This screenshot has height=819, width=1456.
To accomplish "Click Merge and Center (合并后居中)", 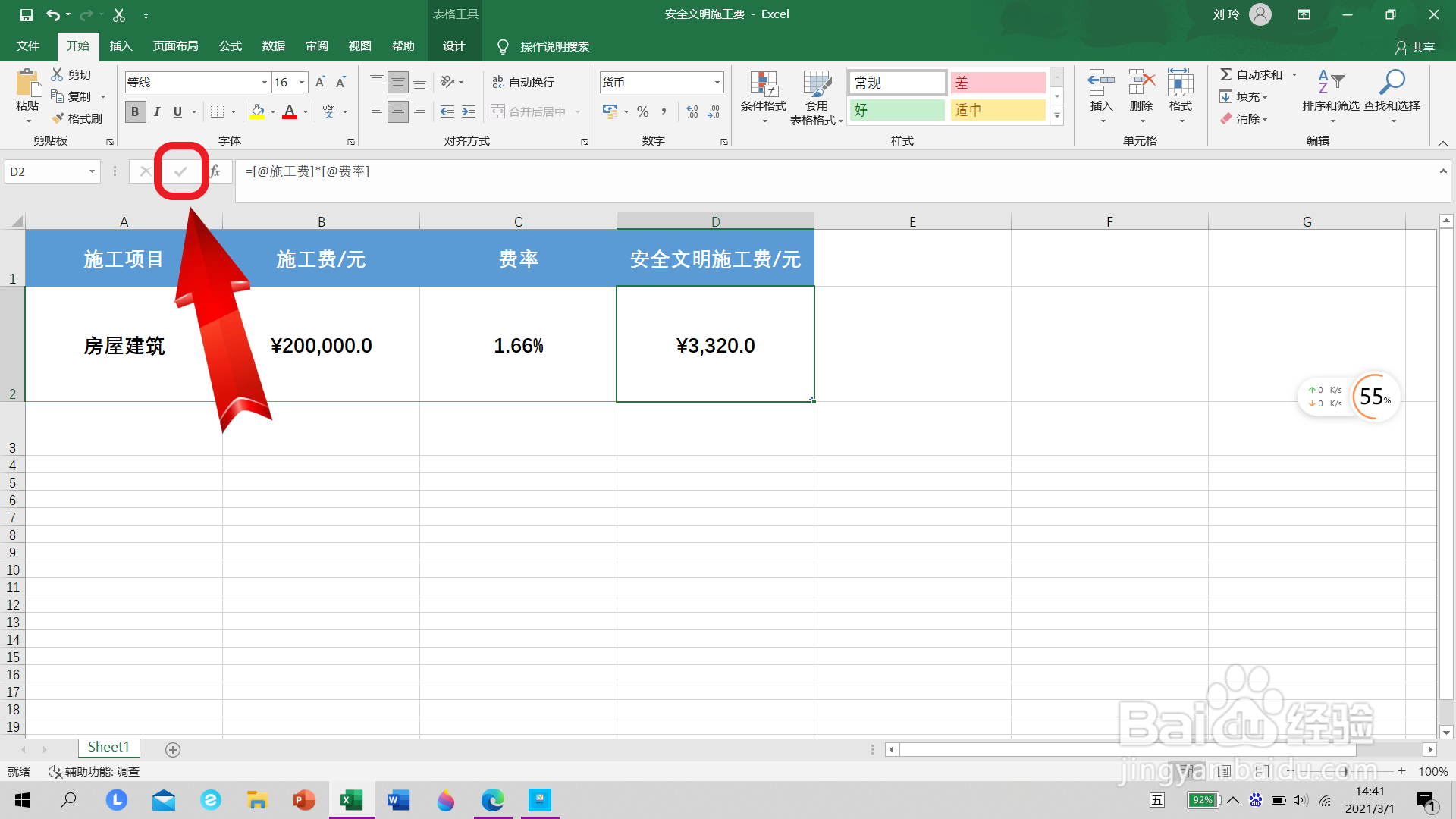I will point(529,111).
